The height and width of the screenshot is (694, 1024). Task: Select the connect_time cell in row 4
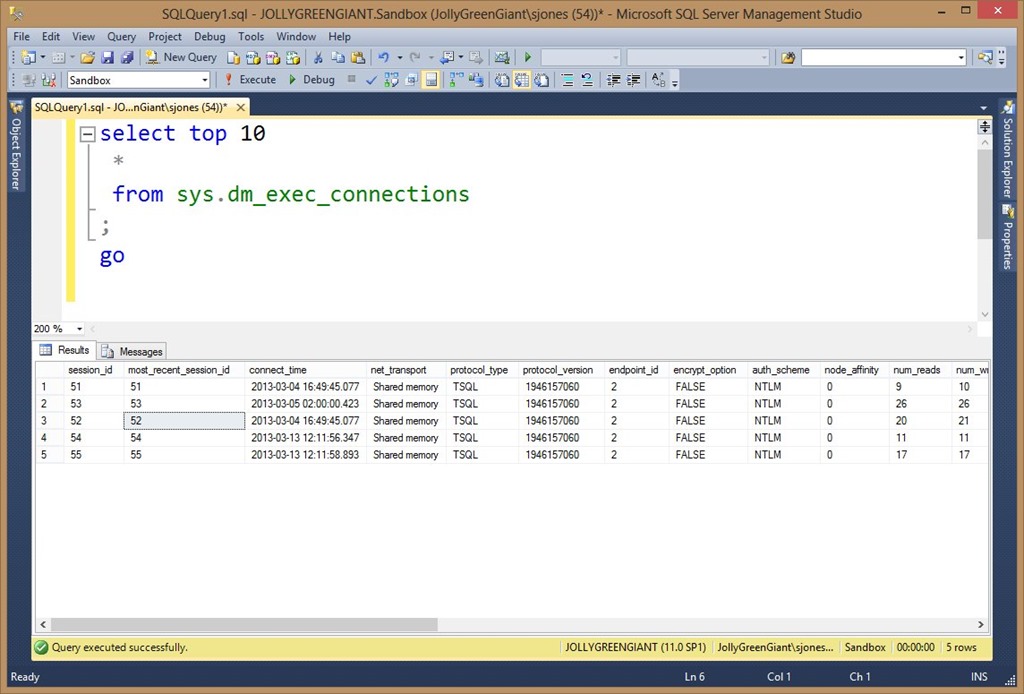coord(304,438)
